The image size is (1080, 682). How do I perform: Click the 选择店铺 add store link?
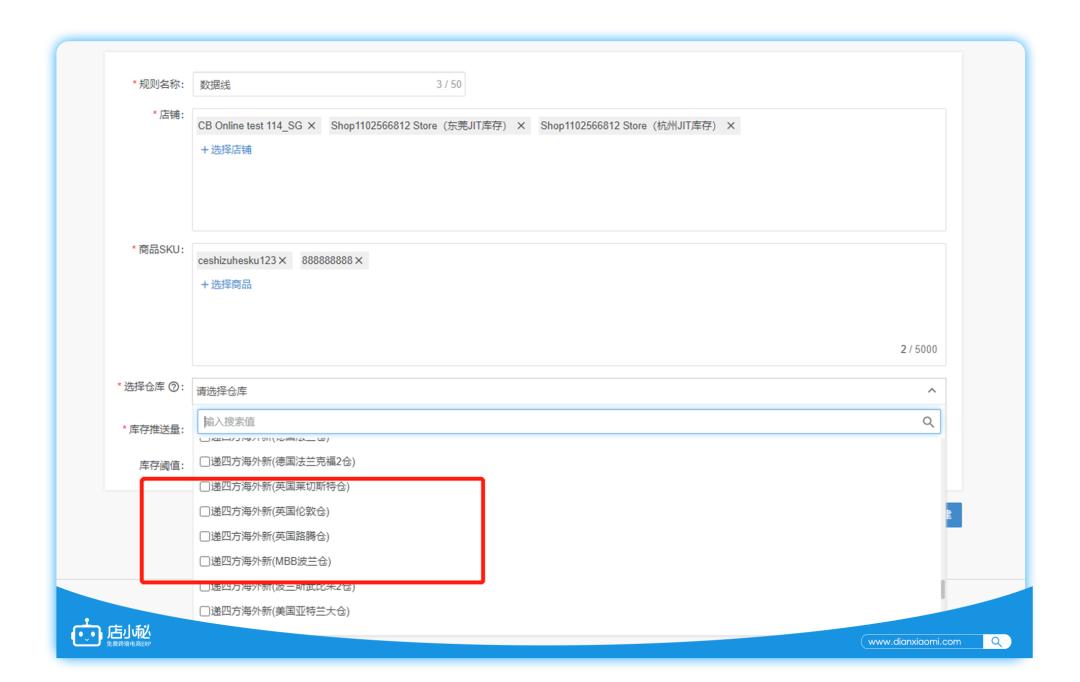[225, 150]
